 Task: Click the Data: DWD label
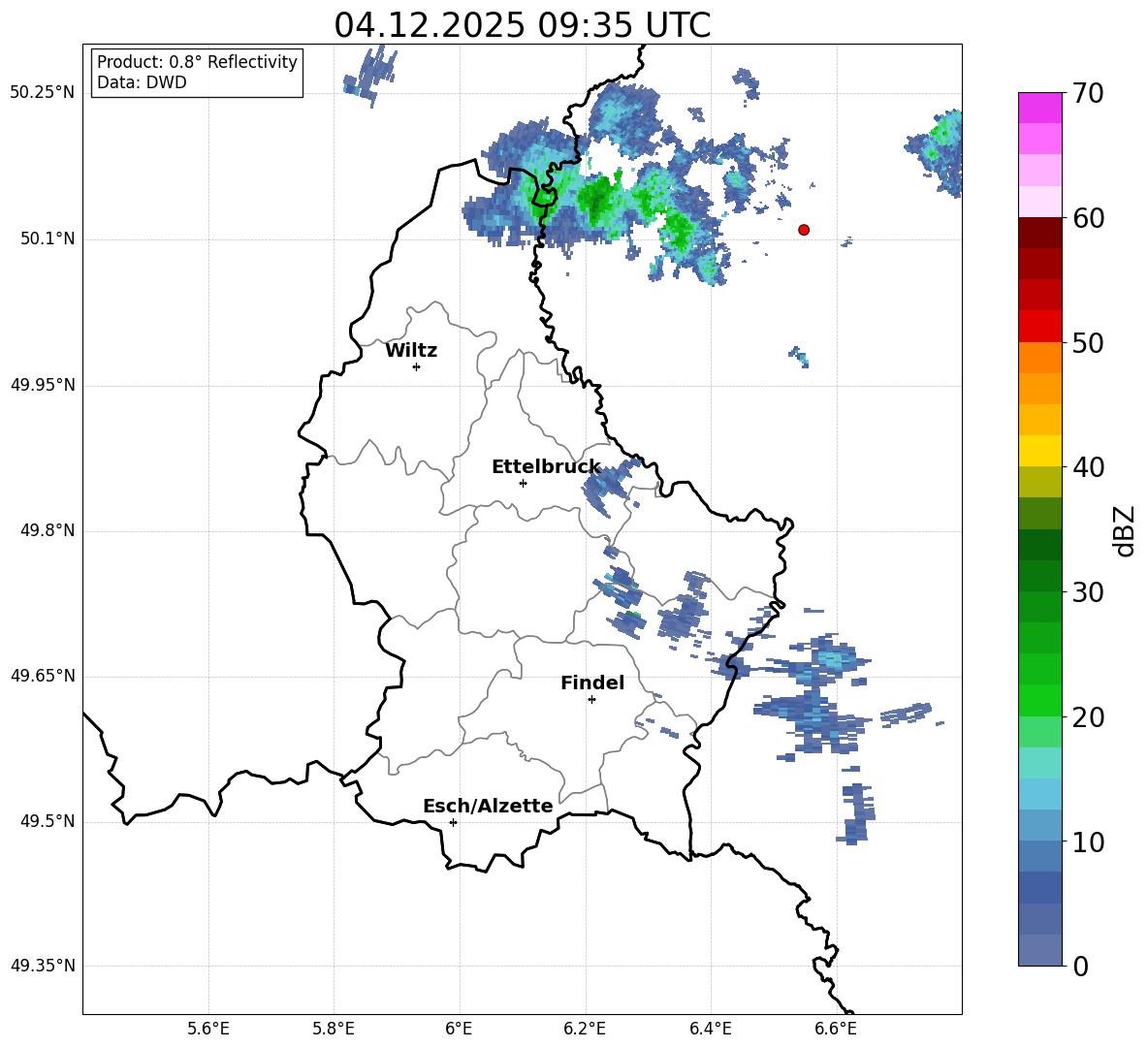click(x=142, y=82)
